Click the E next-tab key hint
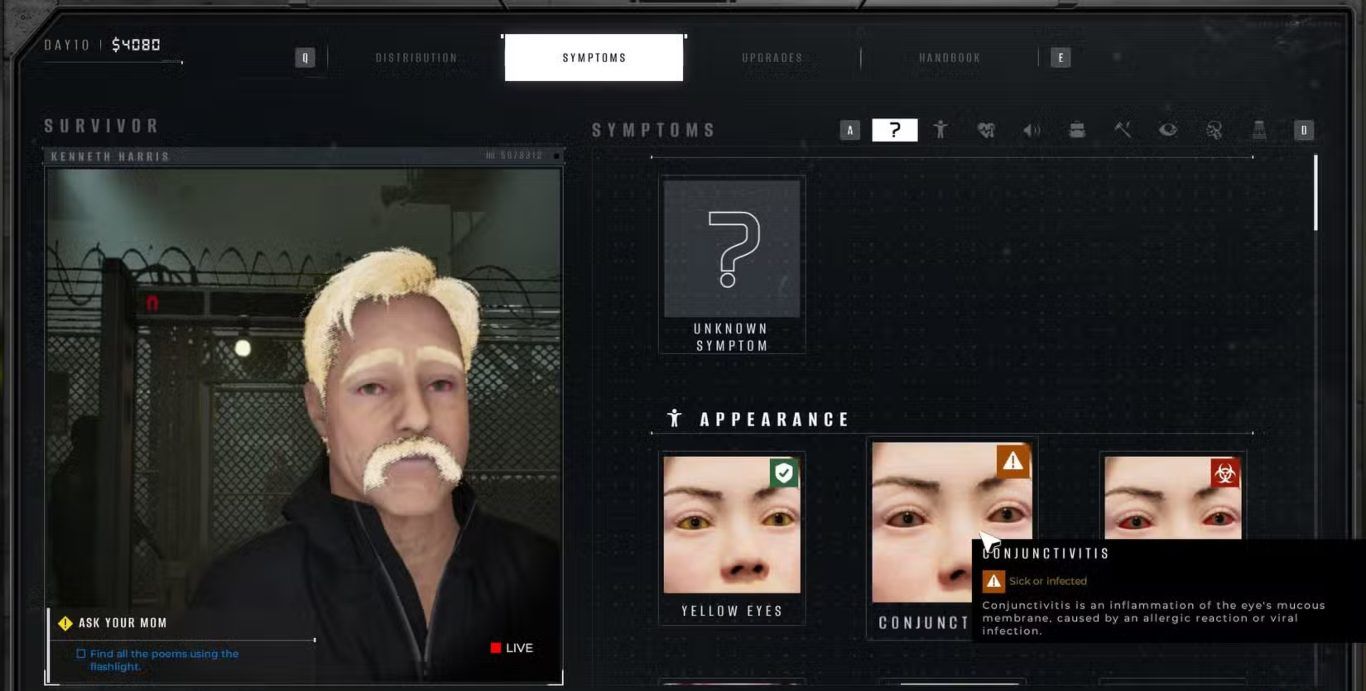Screen dimensions: 1366x691 coord(1061,58)
